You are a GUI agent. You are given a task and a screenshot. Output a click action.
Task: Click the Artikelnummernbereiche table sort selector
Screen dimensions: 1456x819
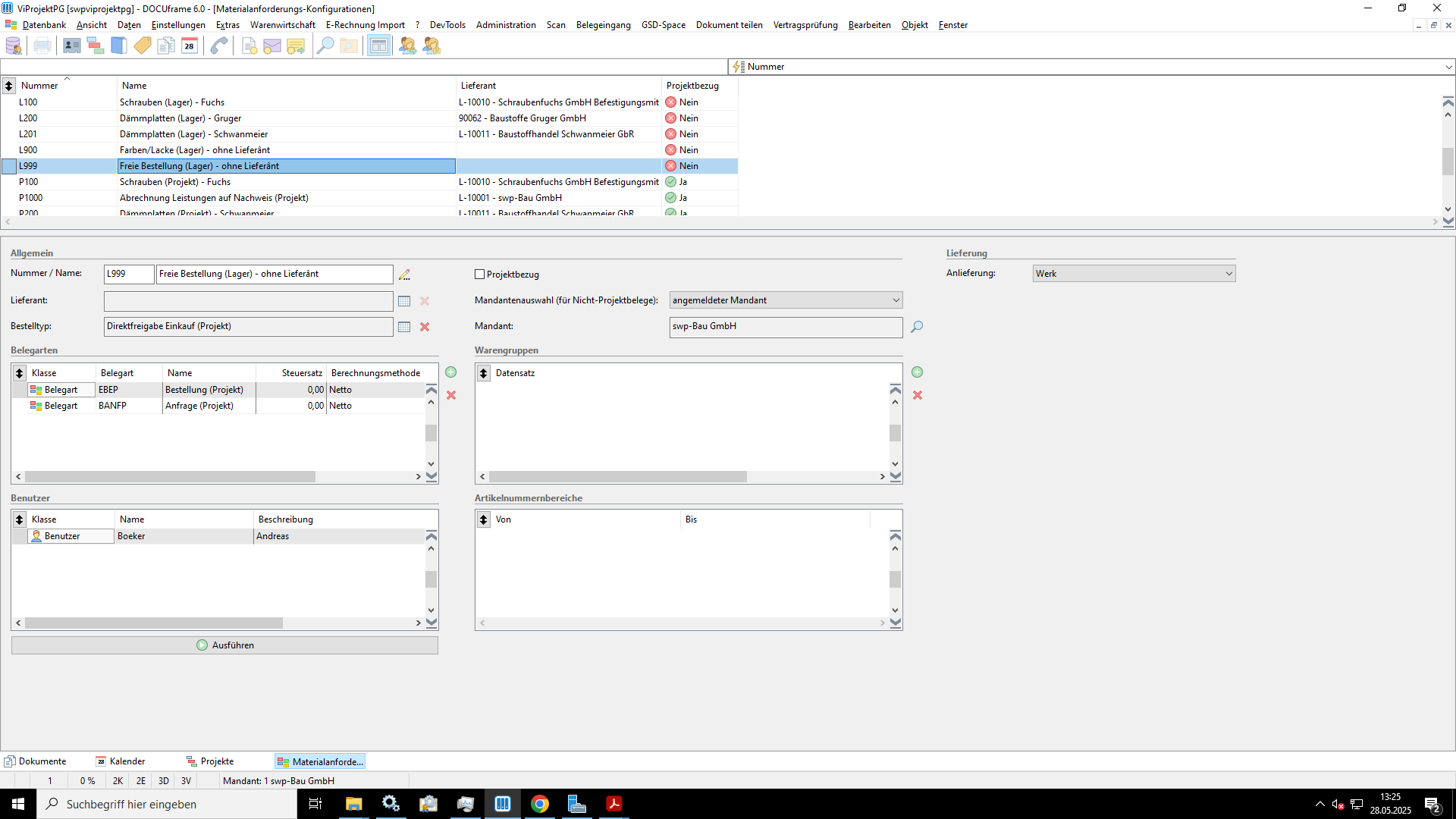pos(484,519)
